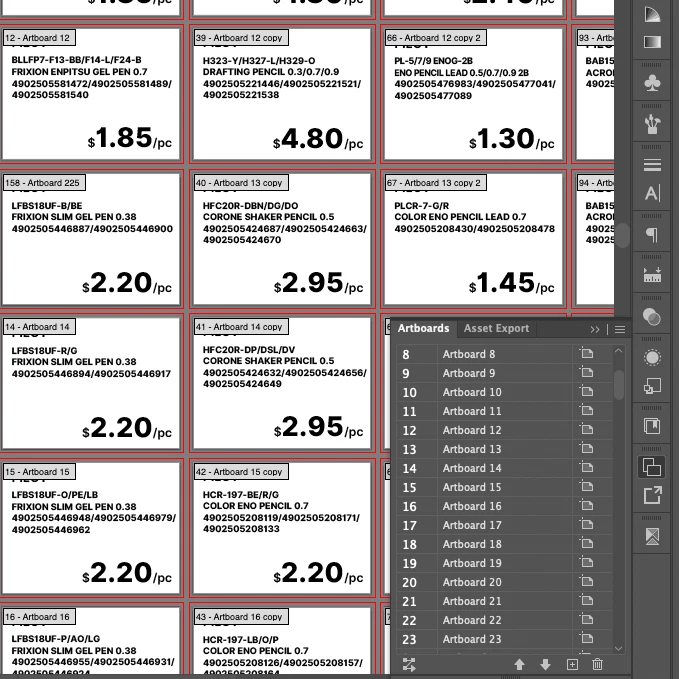
Task: Select Artboard 15 in the list
Action: point(504,487)
